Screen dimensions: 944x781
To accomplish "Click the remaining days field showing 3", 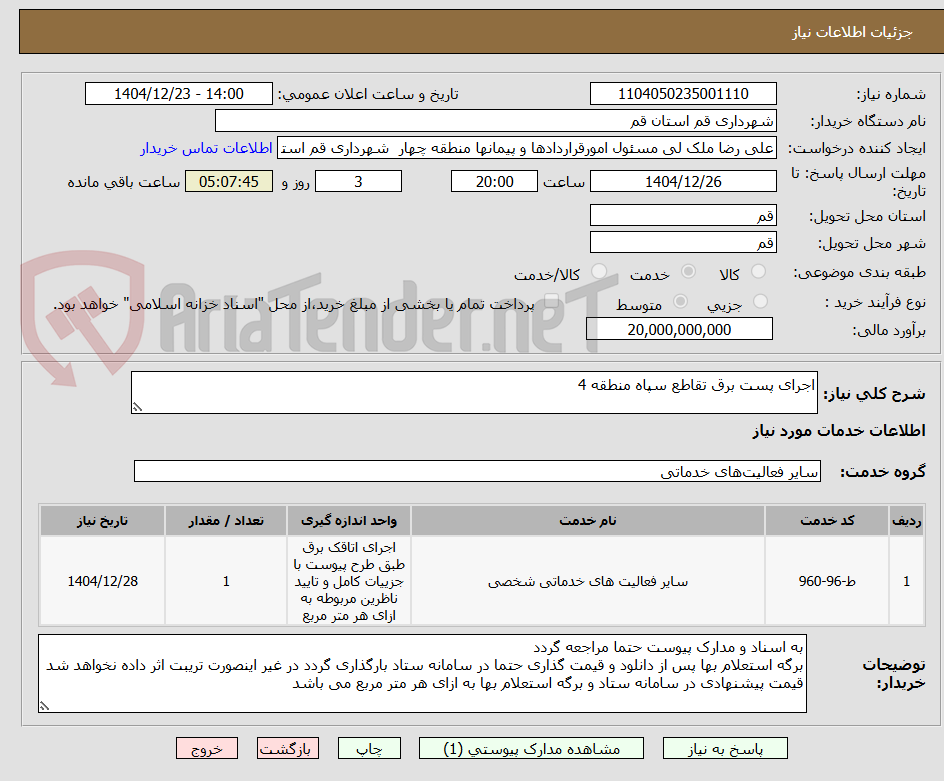I will pos(358,181).
